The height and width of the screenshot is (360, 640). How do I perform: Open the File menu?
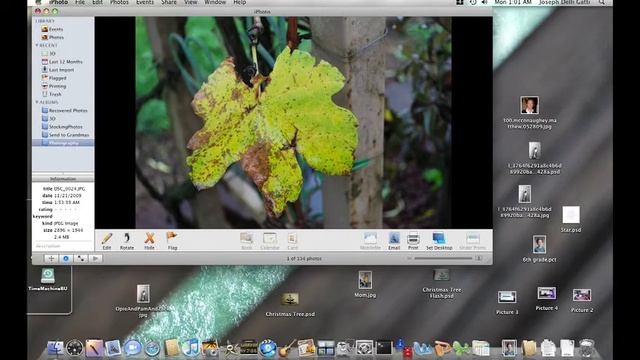click(80, 2)
